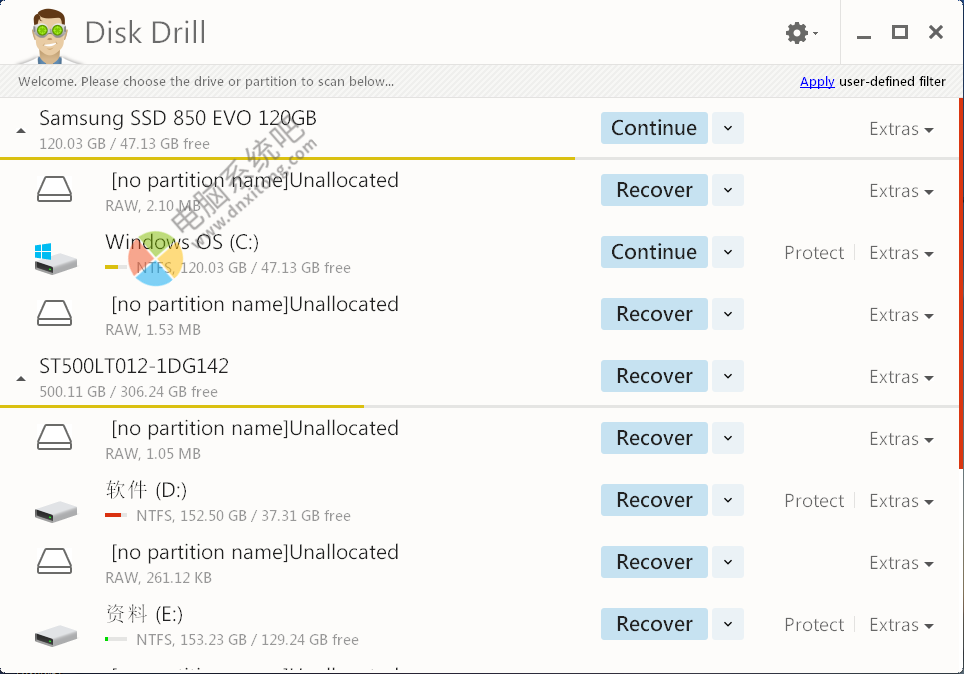Continue scanning Windows OS (C:)
The image size is (964, 674).
point(654,252)
